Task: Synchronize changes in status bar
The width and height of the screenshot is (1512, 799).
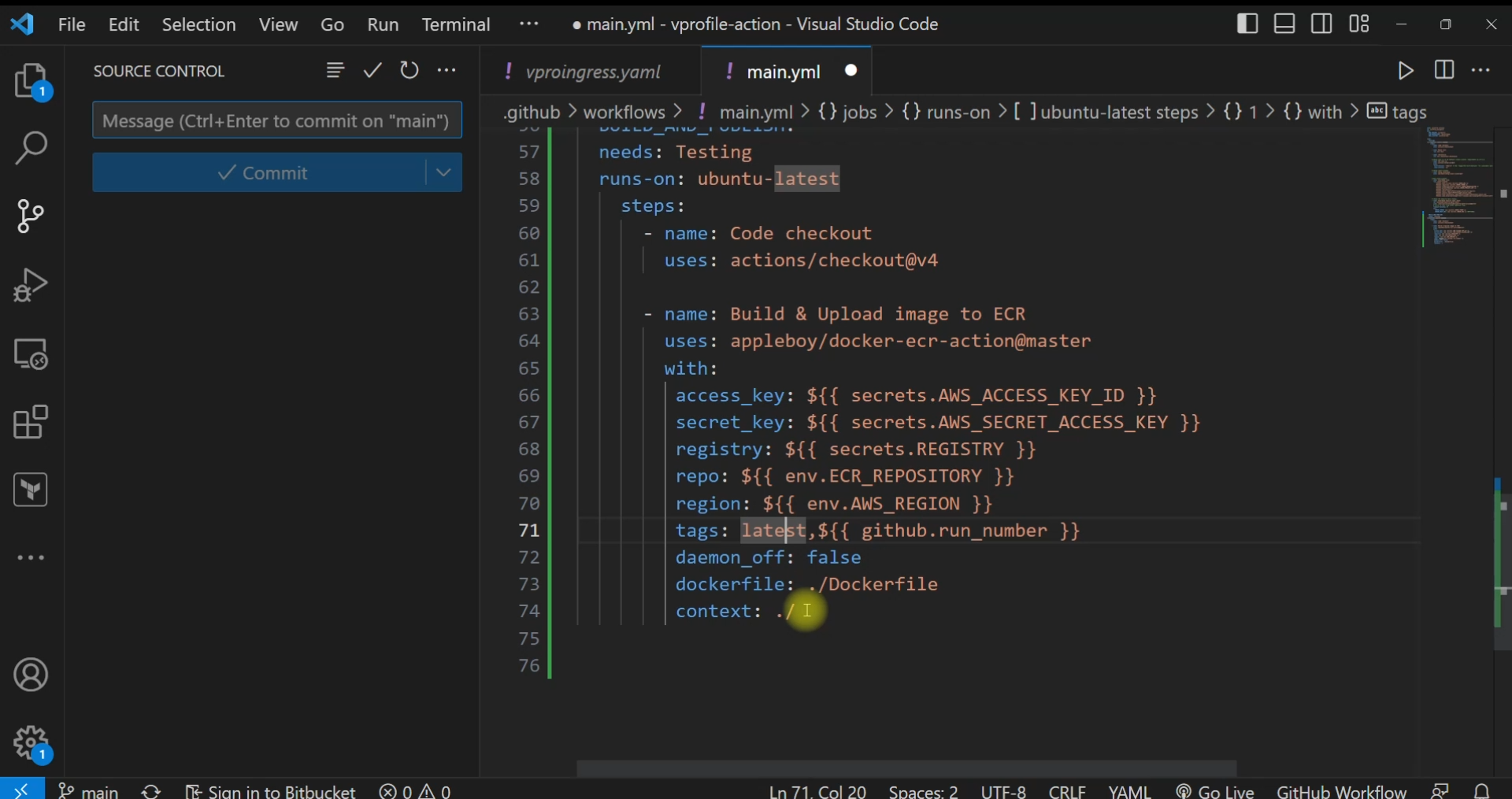Action: [152, 790]
